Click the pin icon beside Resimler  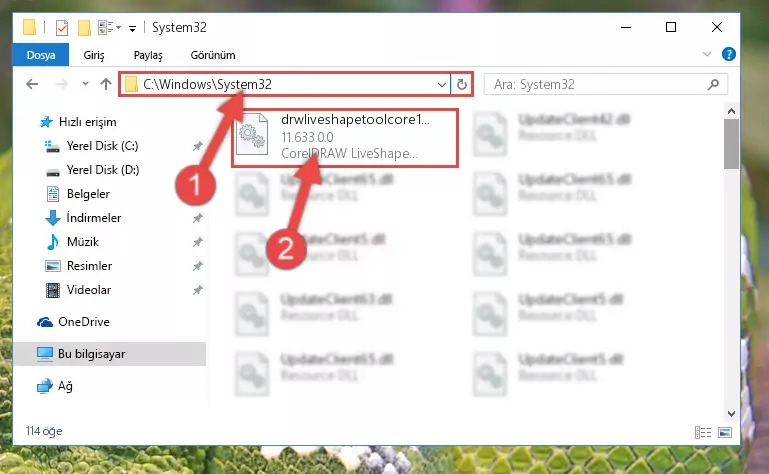tap(198, 266)
